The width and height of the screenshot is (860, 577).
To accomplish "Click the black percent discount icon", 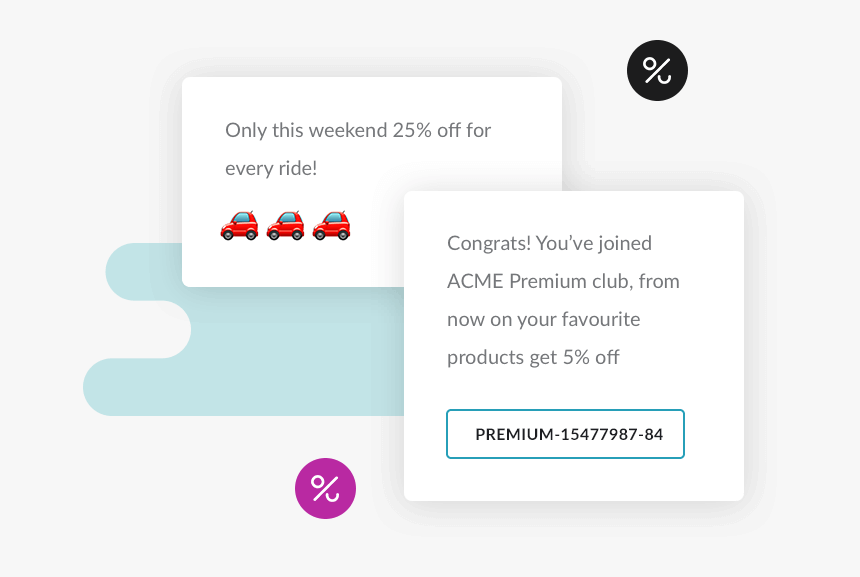I will (657, 70).
